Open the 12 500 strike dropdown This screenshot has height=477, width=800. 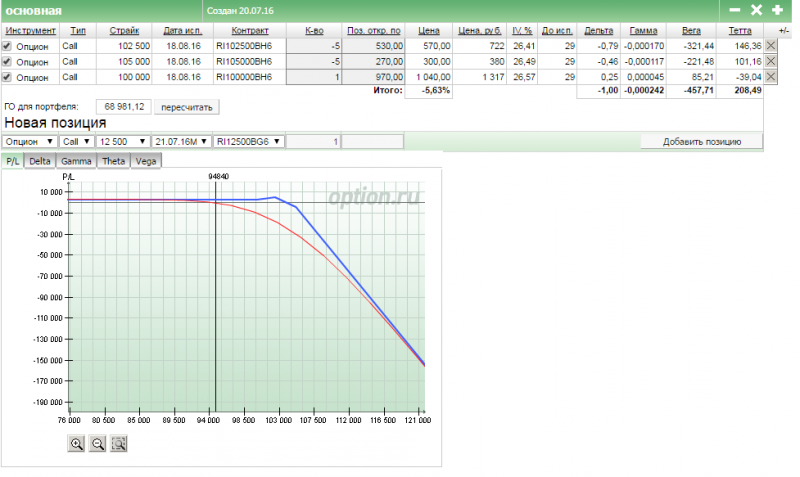click(123, 141)
